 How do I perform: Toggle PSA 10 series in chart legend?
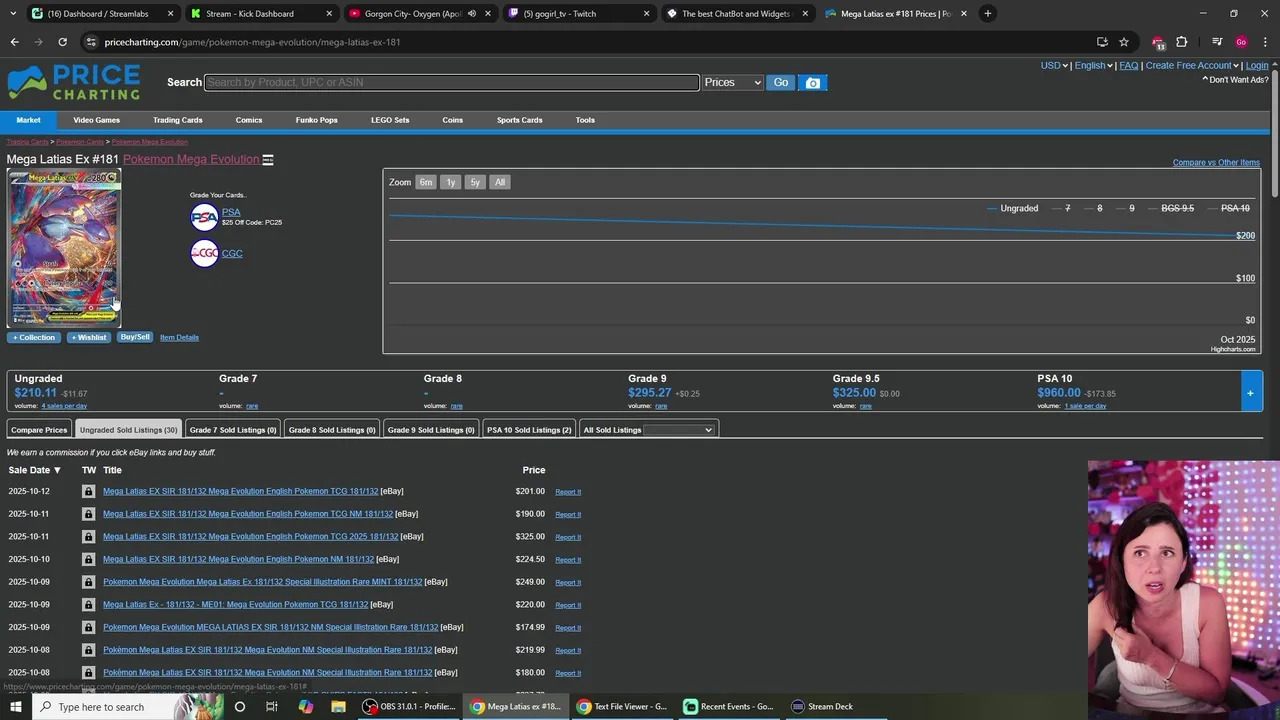point(1229,208)
